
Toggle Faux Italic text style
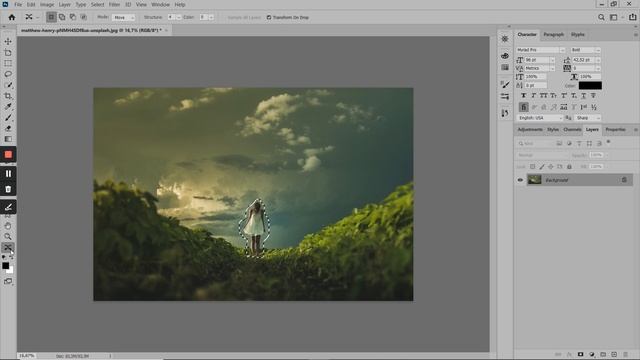point(533,96)
